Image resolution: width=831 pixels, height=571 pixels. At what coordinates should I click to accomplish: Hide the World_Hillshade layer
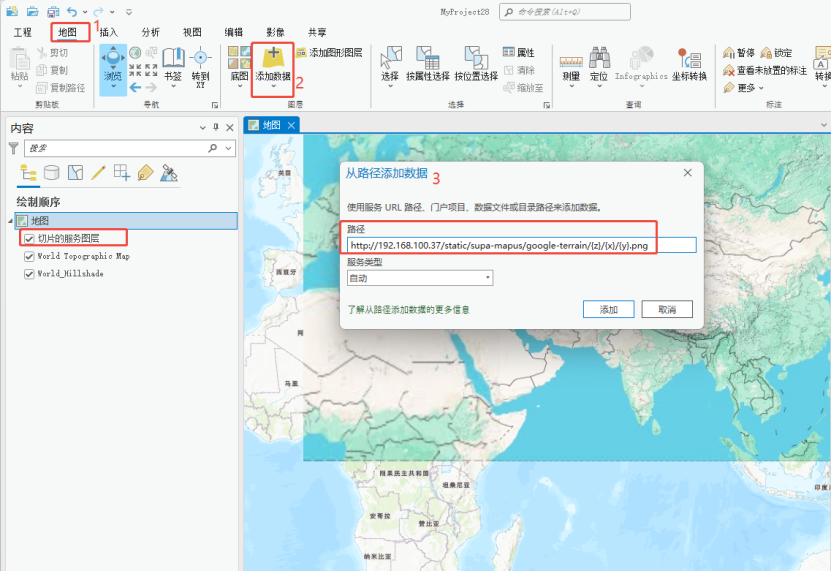point(29,274)
